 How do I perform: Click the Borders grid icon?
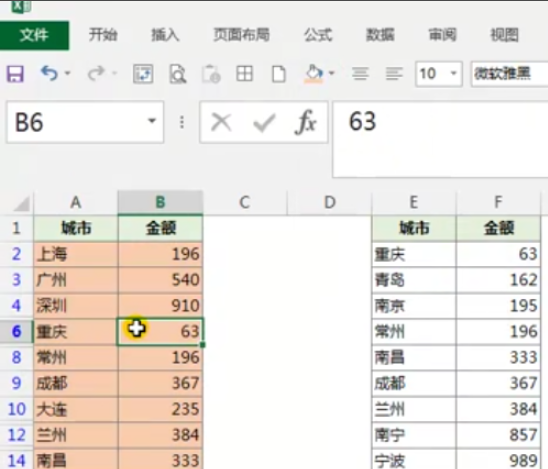(x=244, y=74)
